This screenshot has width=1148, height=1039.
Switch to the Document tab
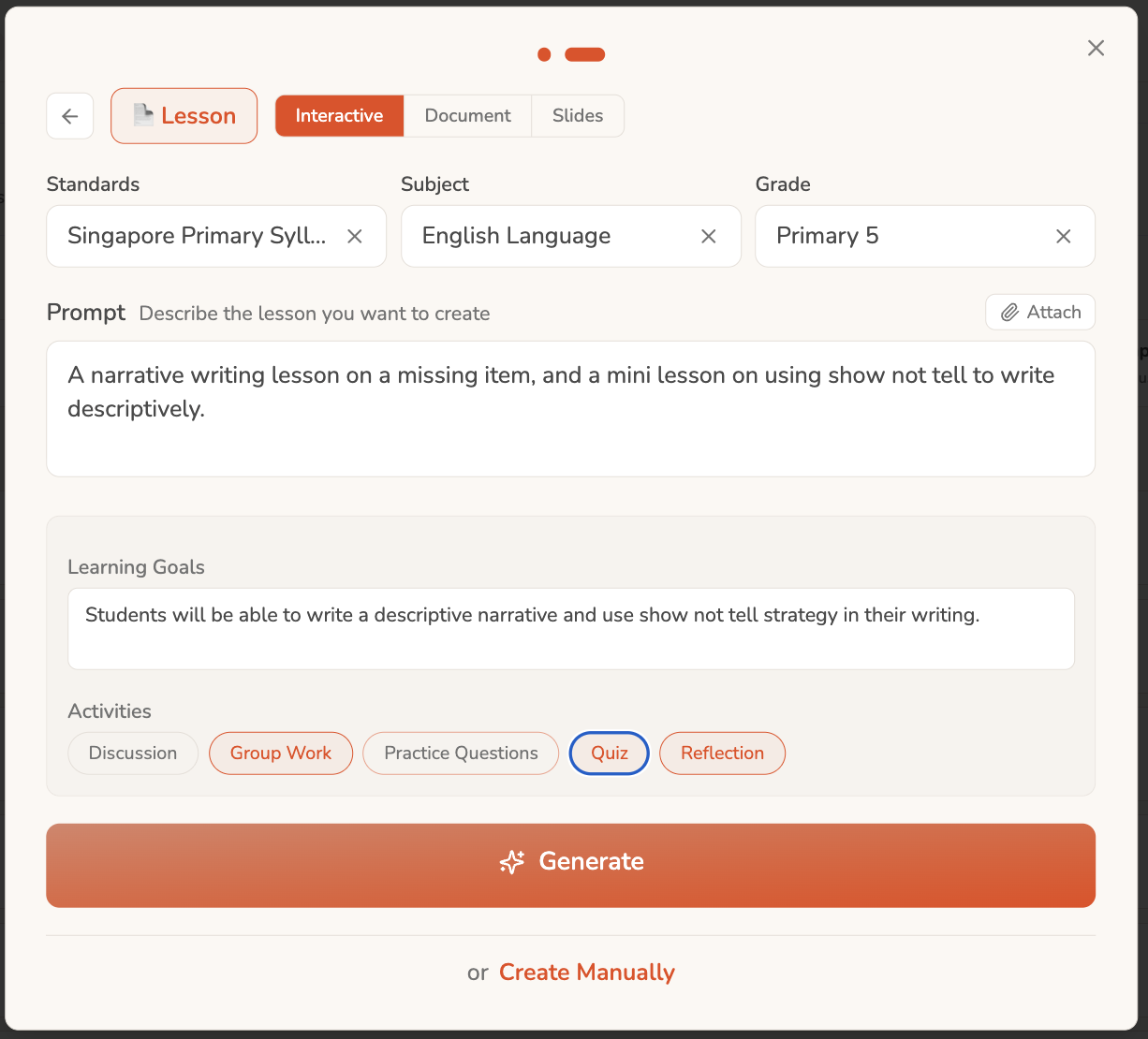(468, 116)
